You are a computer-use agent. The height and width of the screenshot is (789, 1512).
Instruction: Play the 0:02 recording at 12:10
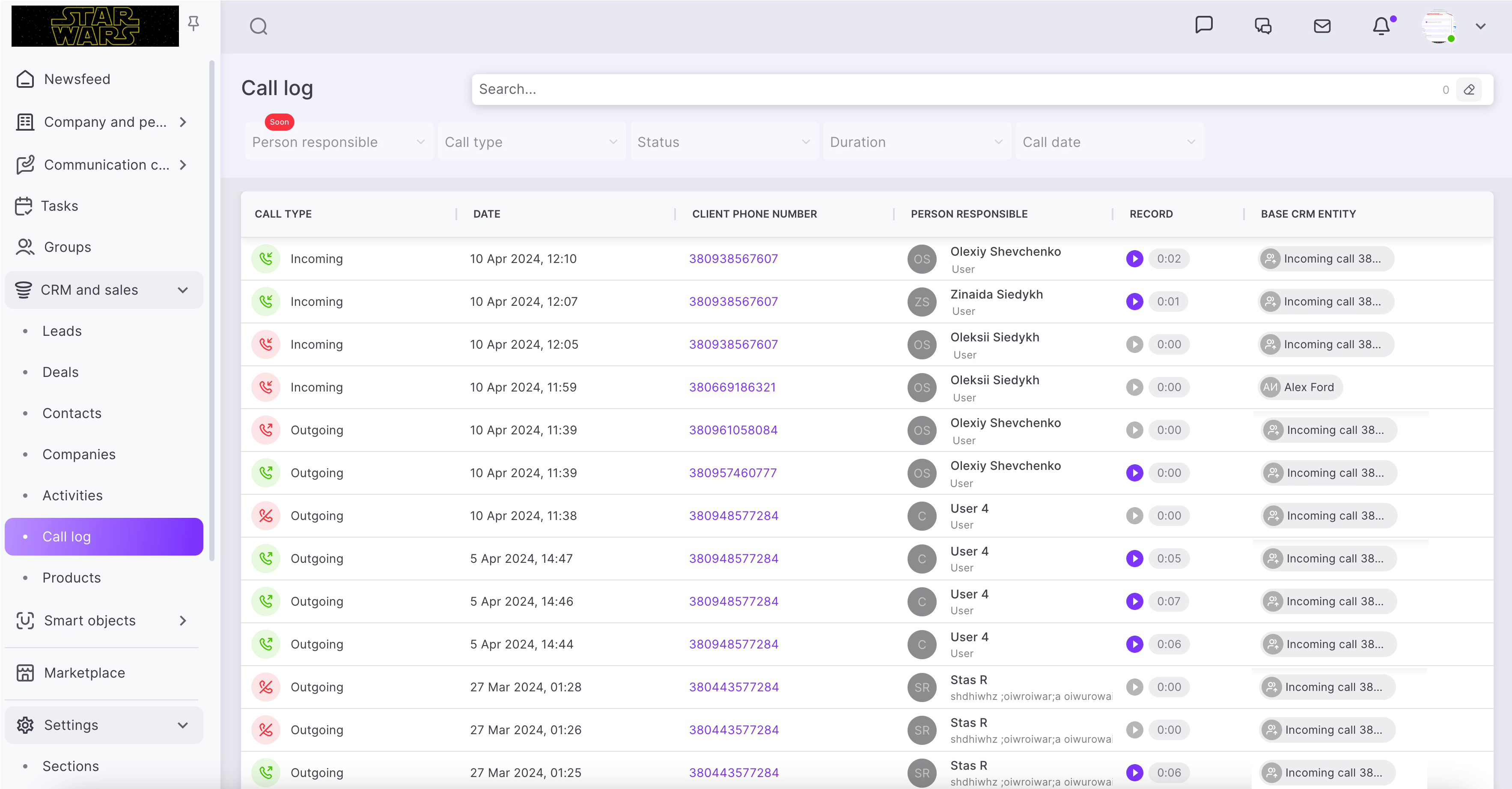1134,258
